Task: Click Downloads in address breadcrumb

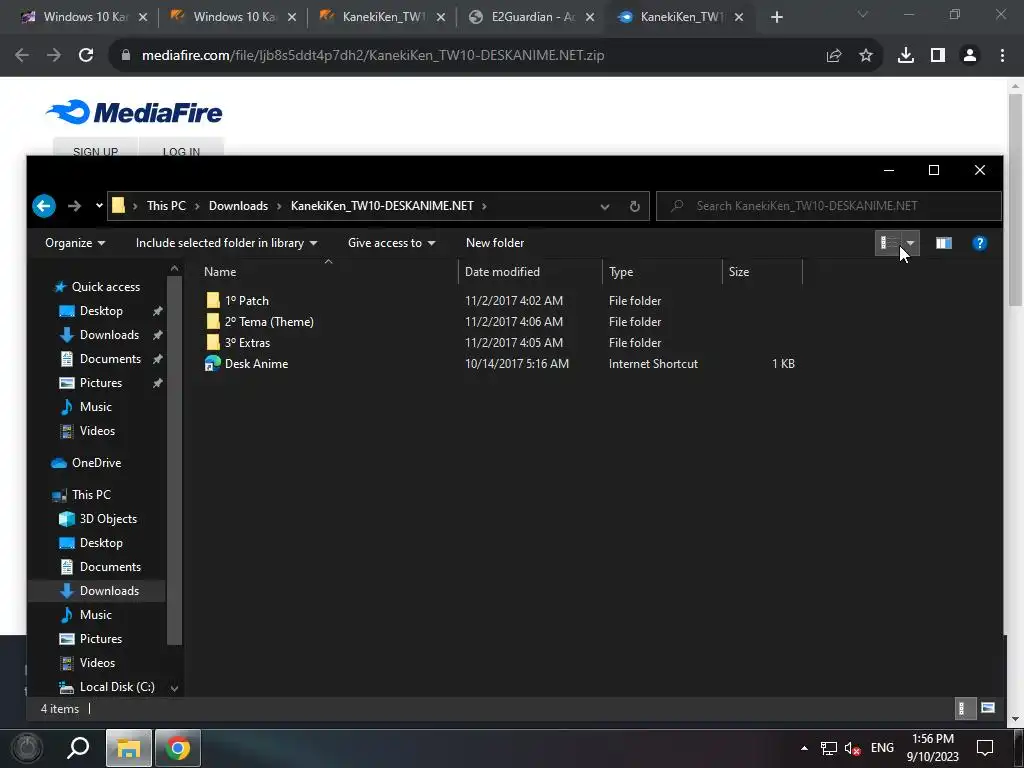Action: point(238,206)
